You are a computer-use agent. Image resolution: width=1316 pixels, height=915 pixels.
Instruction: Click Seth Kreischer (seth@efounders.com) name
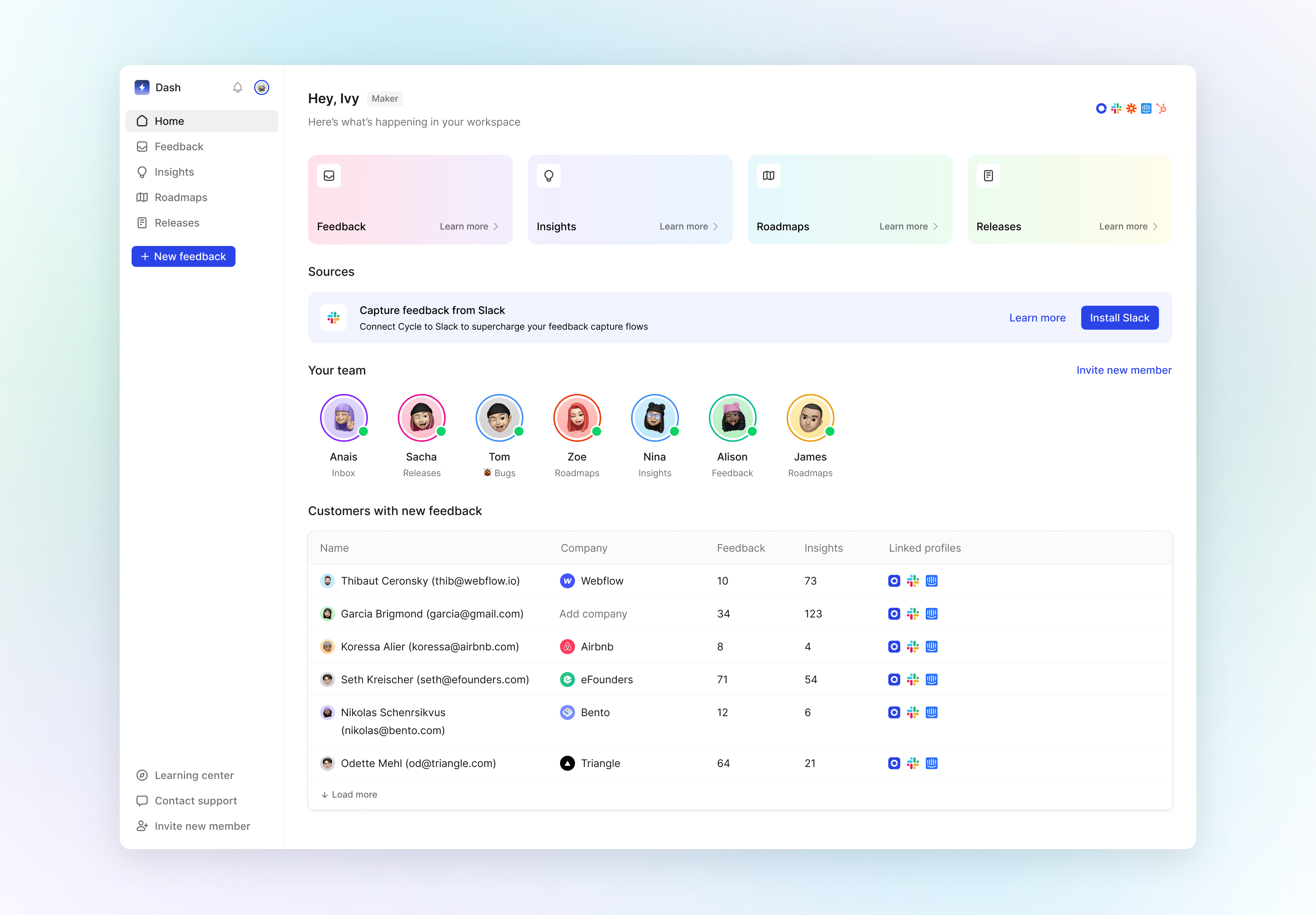[x=434, y=680]
